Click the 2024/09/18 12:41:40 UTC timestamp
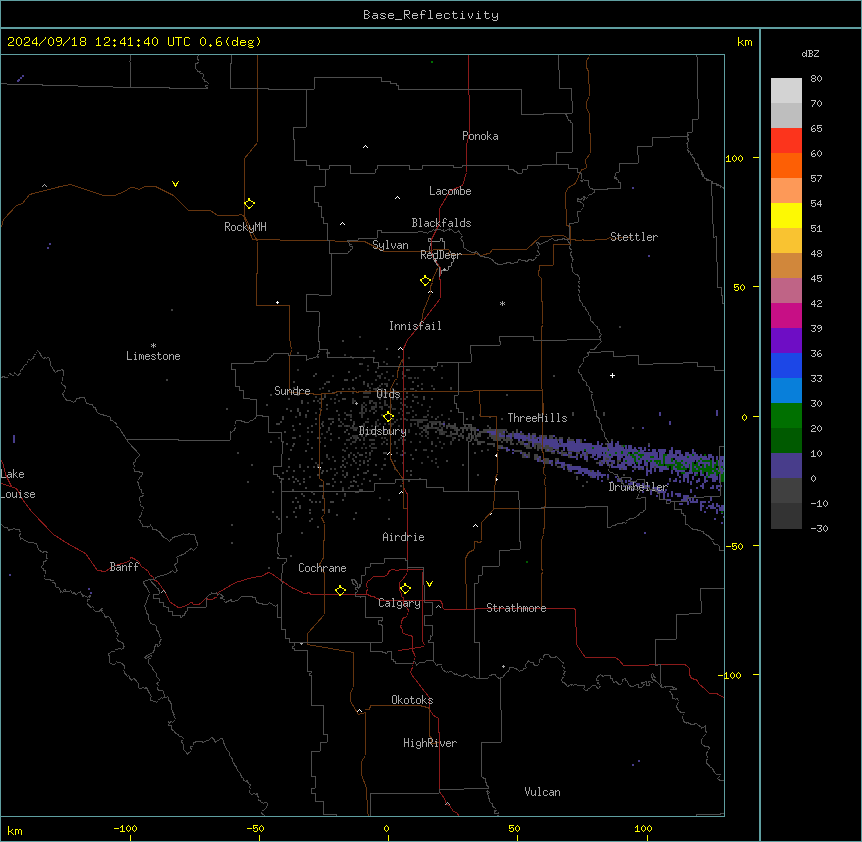 [x=98, y=42]
